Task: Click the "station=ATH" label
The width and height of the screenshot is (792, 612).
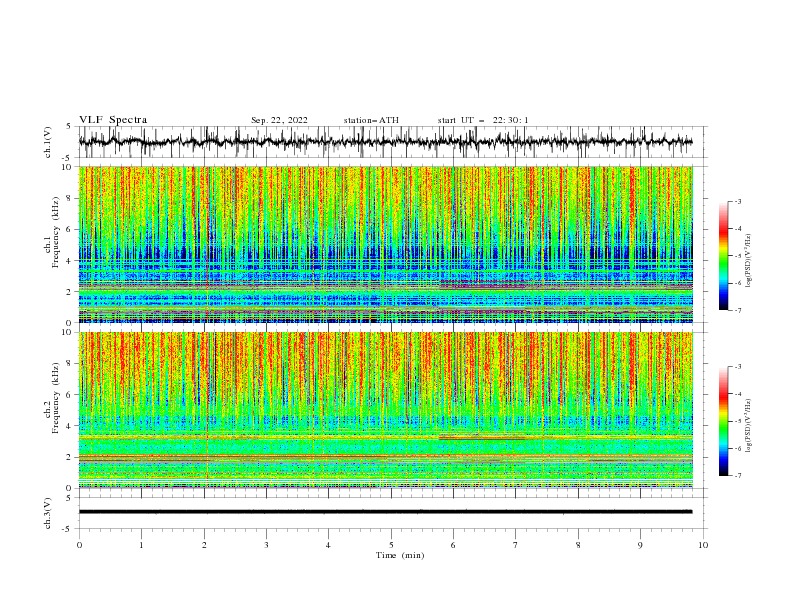Action: tap(371, 120)
